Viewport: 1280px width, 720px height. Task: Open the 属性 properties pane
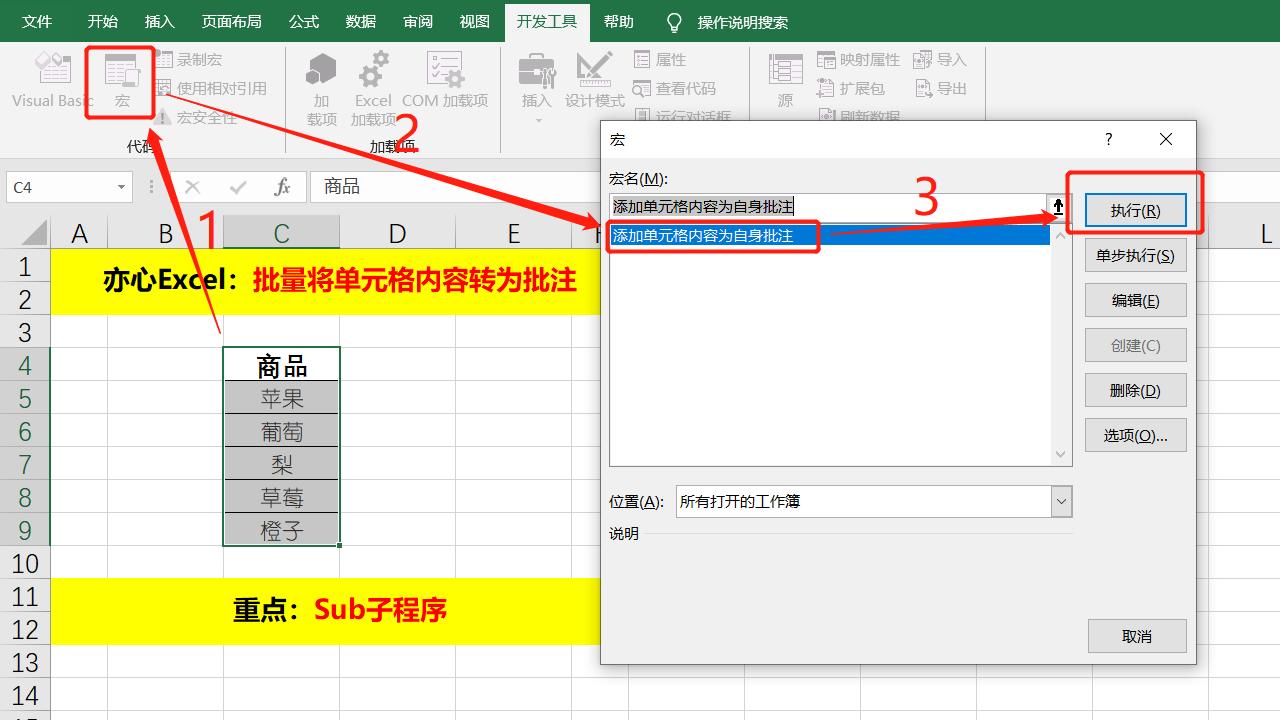pyautogui.click(x=660, y=59)
